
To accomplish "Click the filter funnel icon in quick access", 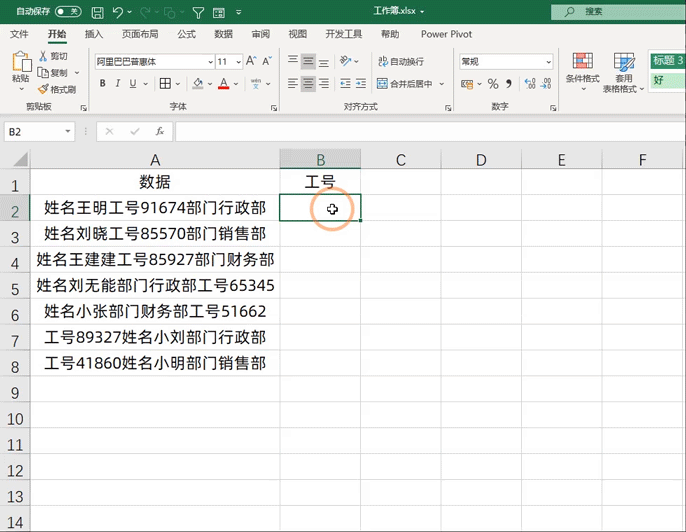I will [198, 13].
